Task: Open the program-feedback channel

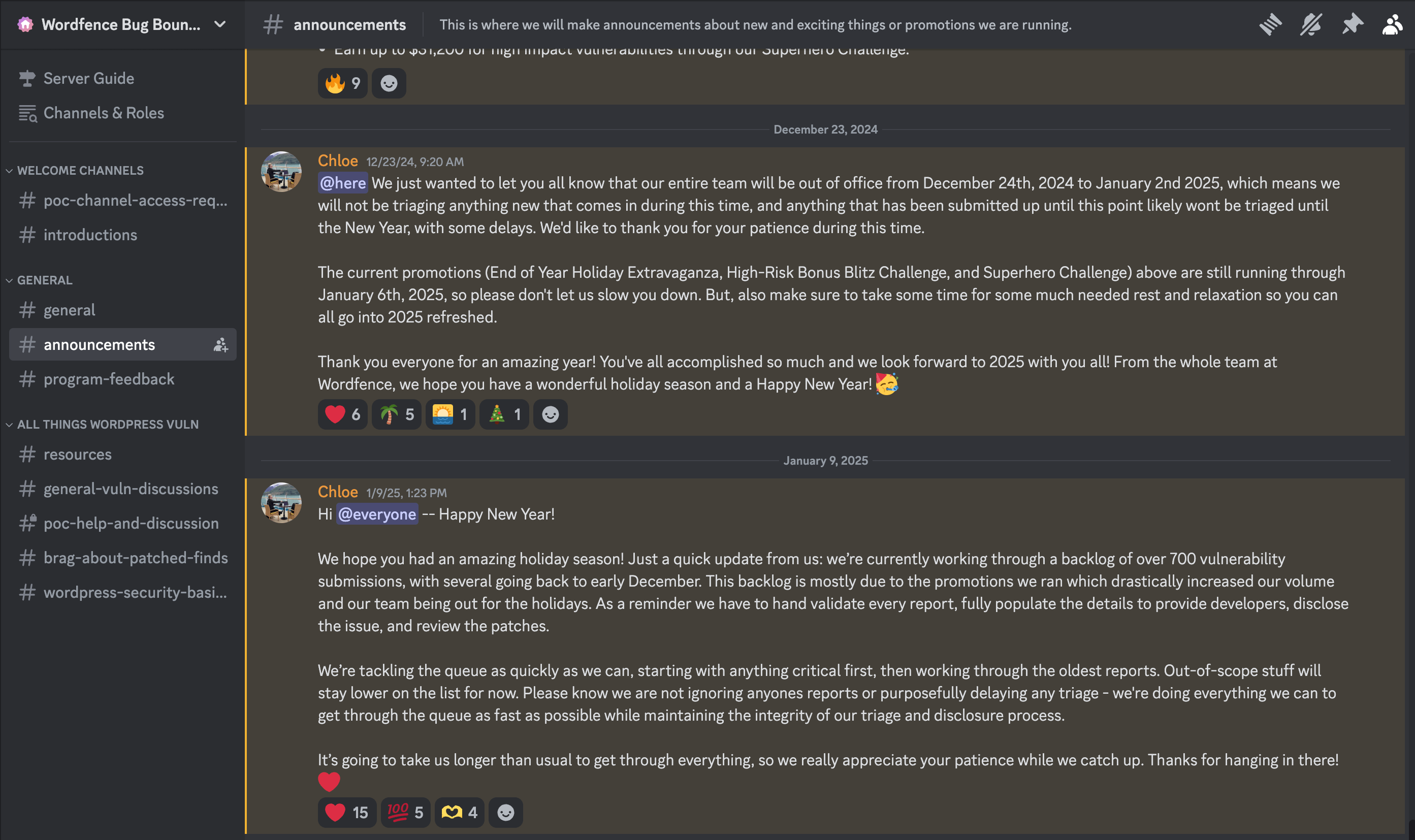Action: [x=109, y=379]
